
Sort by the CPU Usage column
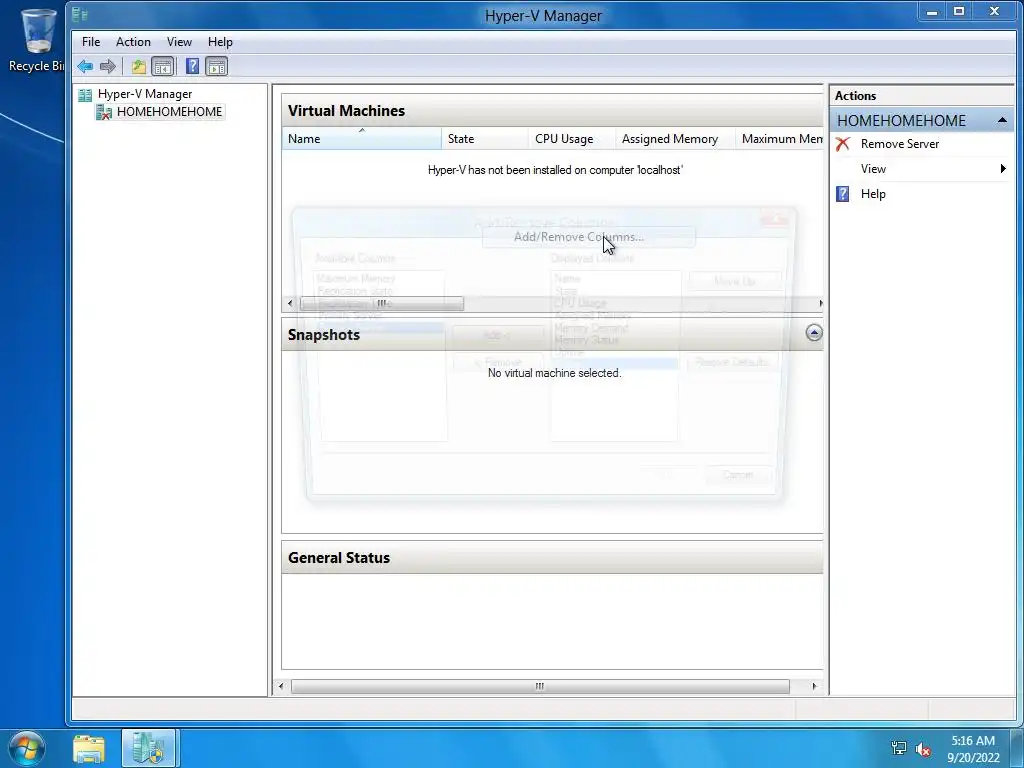click(571, 138)
